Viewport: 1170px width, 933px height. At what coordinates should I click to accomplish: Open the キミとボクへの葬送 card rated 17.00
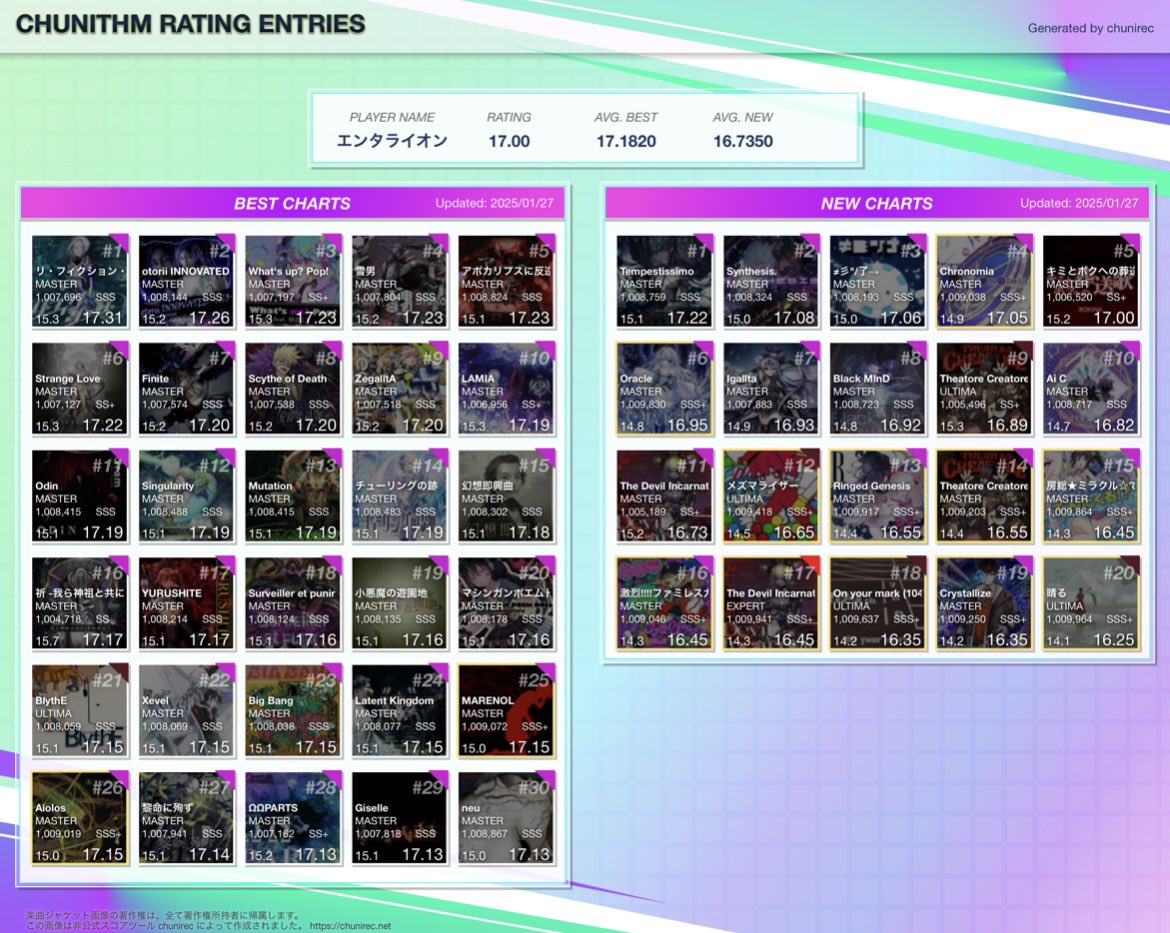[1091, 281]
